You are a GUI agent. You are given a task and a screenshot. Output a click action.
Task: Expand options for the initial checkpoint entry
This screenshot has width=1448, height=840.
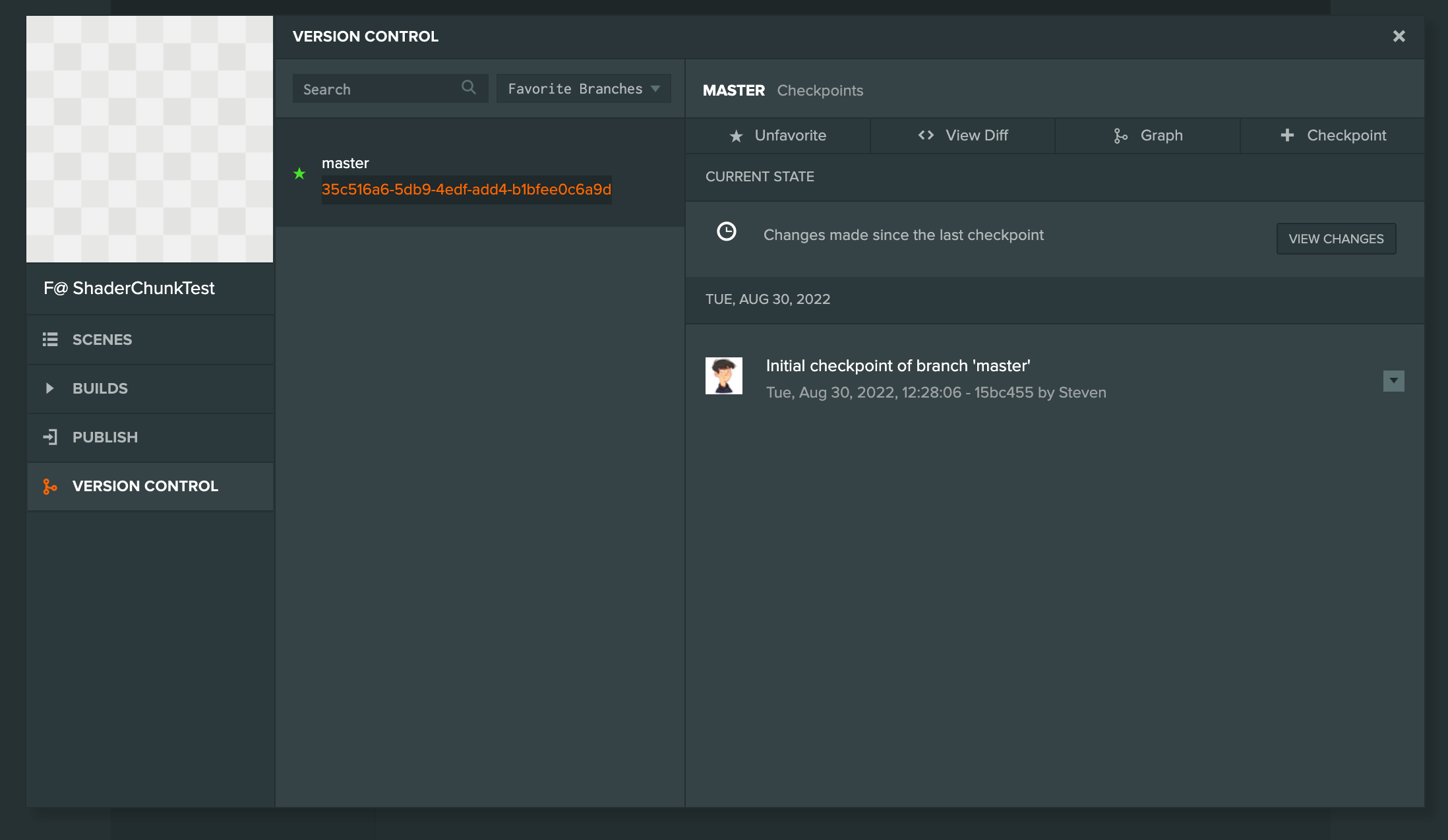click(1393, 380)
